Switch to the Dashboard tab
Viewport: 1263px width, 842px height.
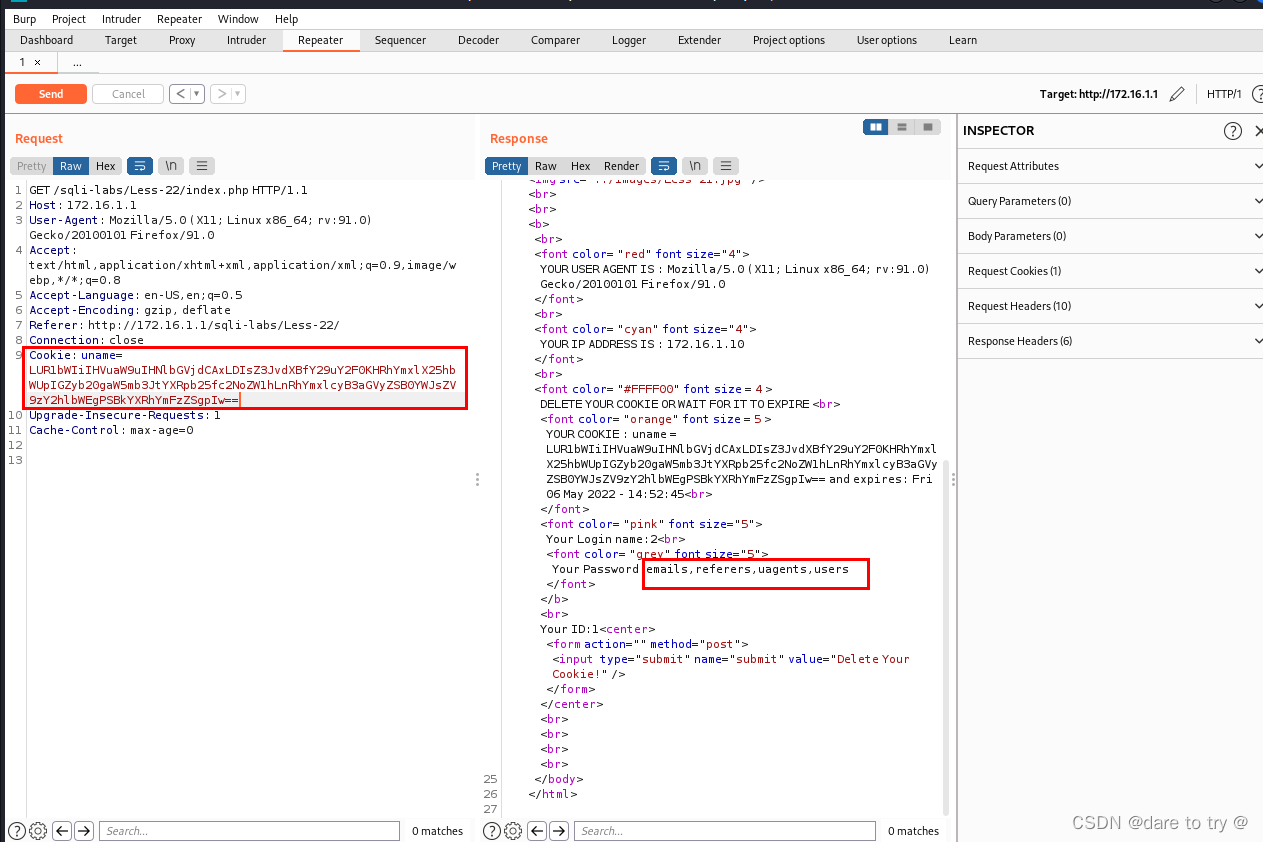click(x=47, y=40)
